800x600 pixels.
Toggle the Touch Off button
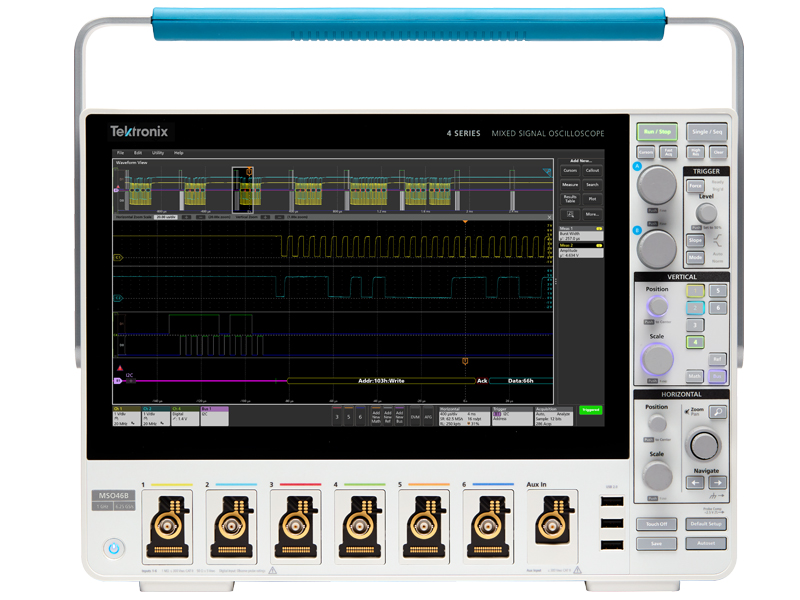pyautogui.click(x=656, y=524)
